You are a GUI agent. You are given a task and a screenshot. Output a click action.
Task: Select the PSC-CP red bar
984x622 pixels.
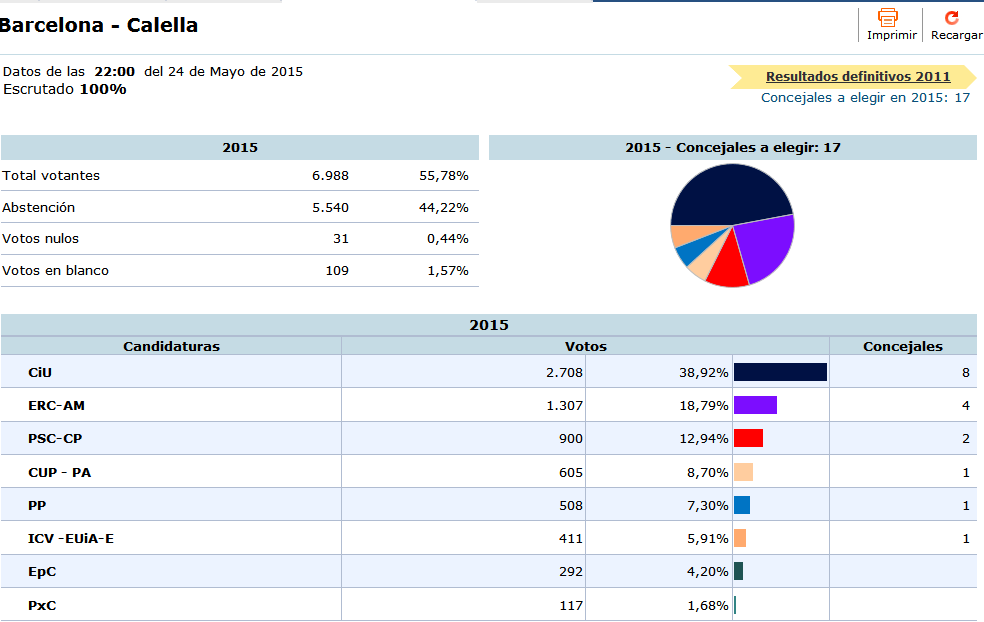pos(748,438)
